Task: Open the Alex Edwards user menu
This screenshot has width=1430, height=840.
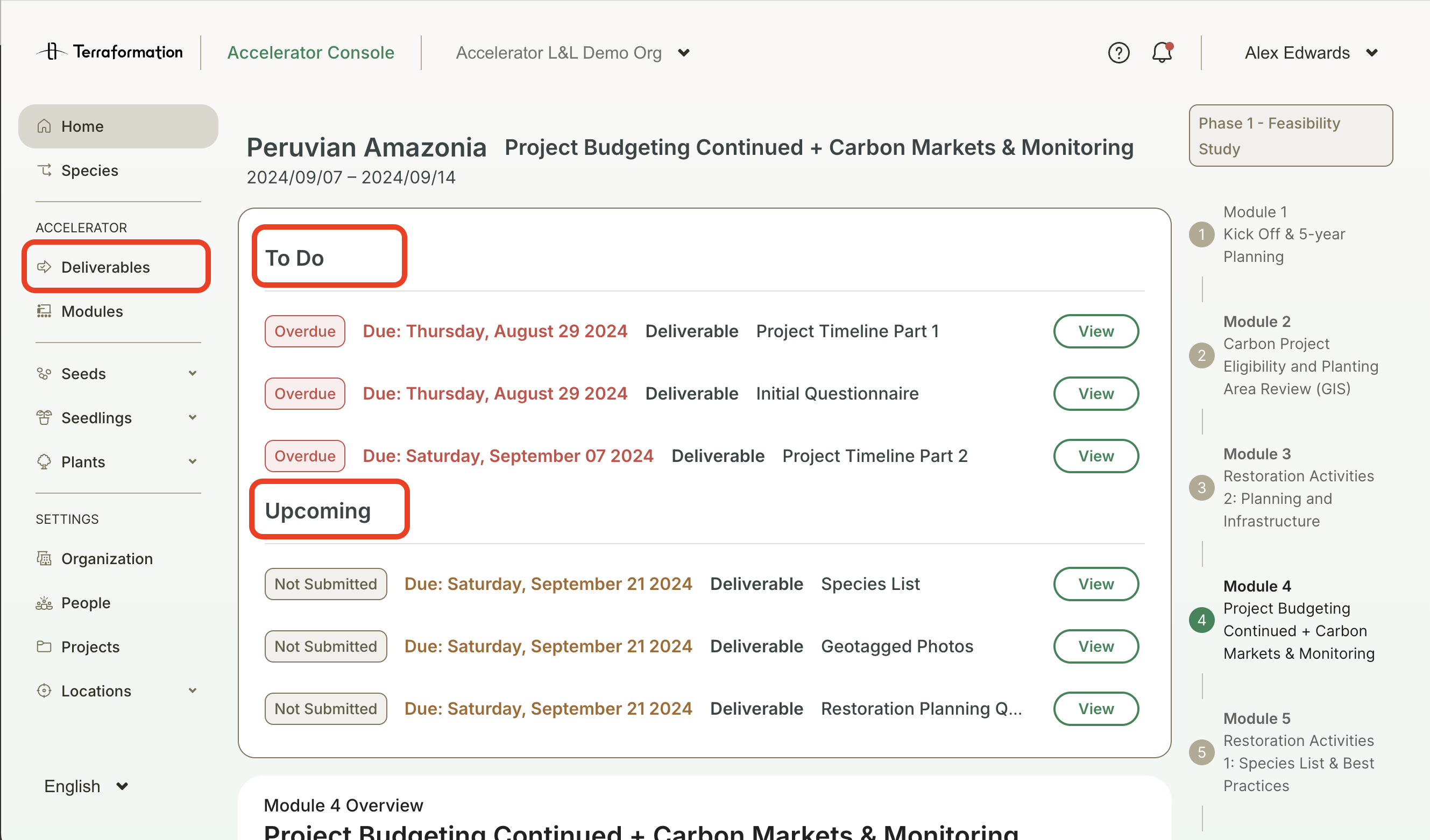Action: pyautogui.click(x=1311, y=53)
